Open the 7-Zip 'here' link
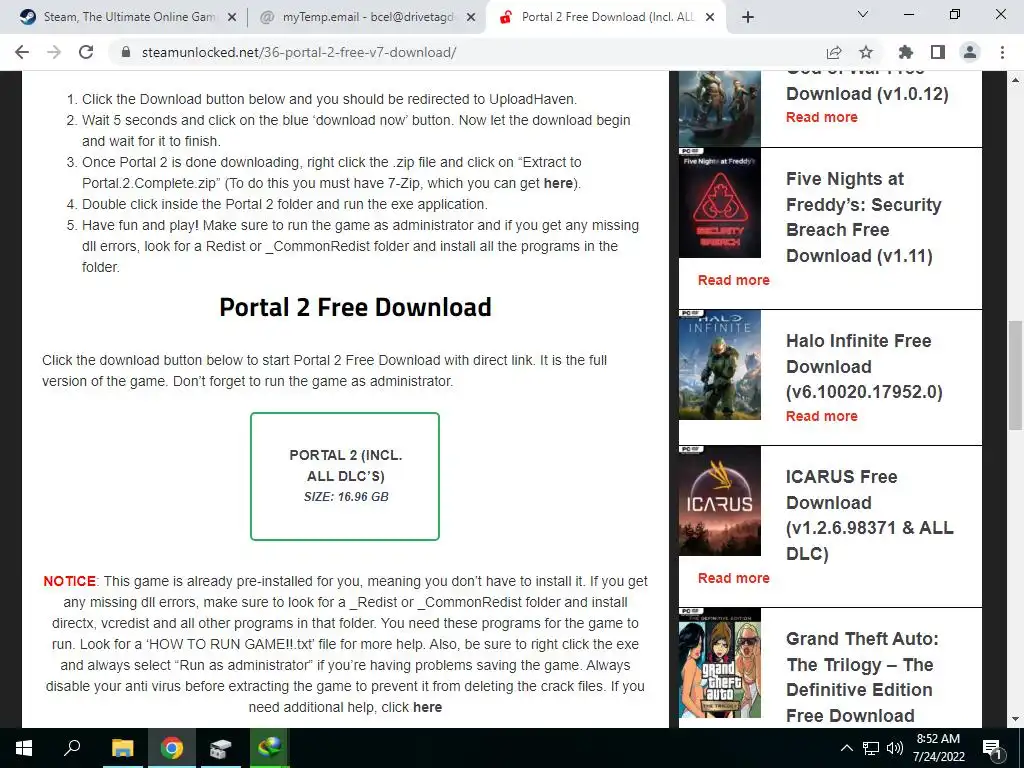Screen dimensions: 1024x768 (x=558, y=184)
